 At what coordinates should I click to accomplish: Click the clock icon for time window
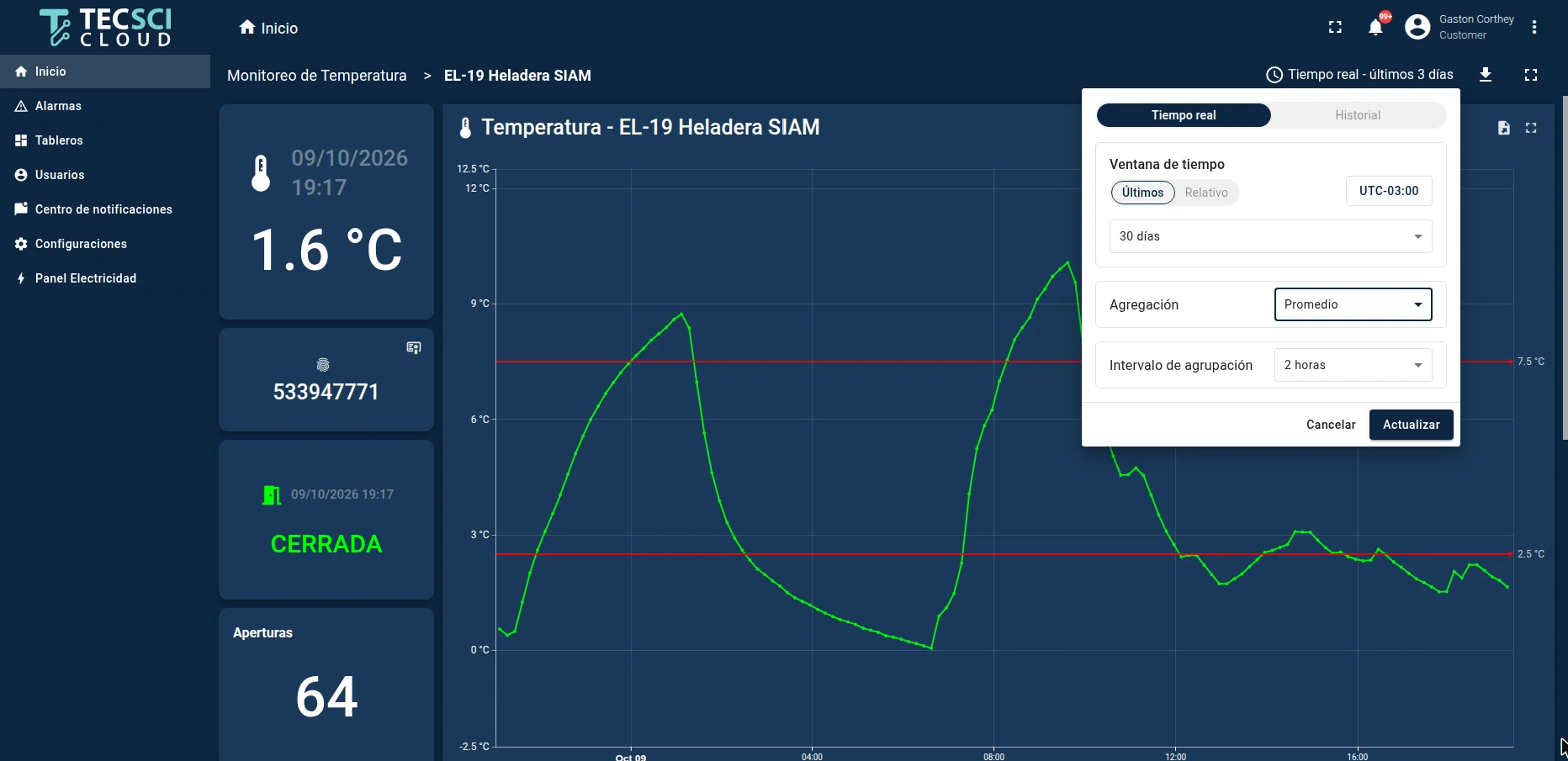click(1274, 75)
